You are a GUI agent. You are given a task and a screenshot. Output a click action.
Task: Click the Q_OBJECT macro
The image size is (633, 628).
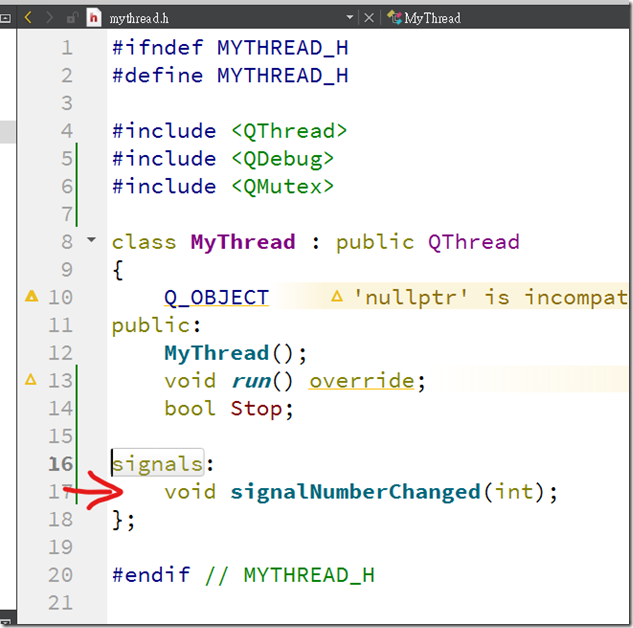click(x=216, y=298)
